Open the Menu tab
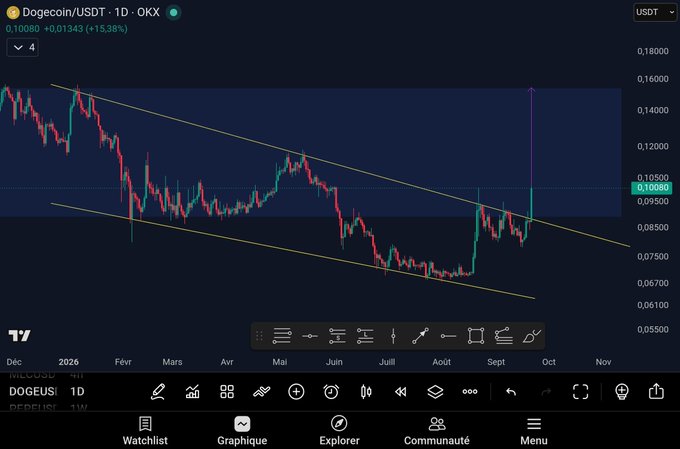This screenshot has width=680, height=449. 534,431
